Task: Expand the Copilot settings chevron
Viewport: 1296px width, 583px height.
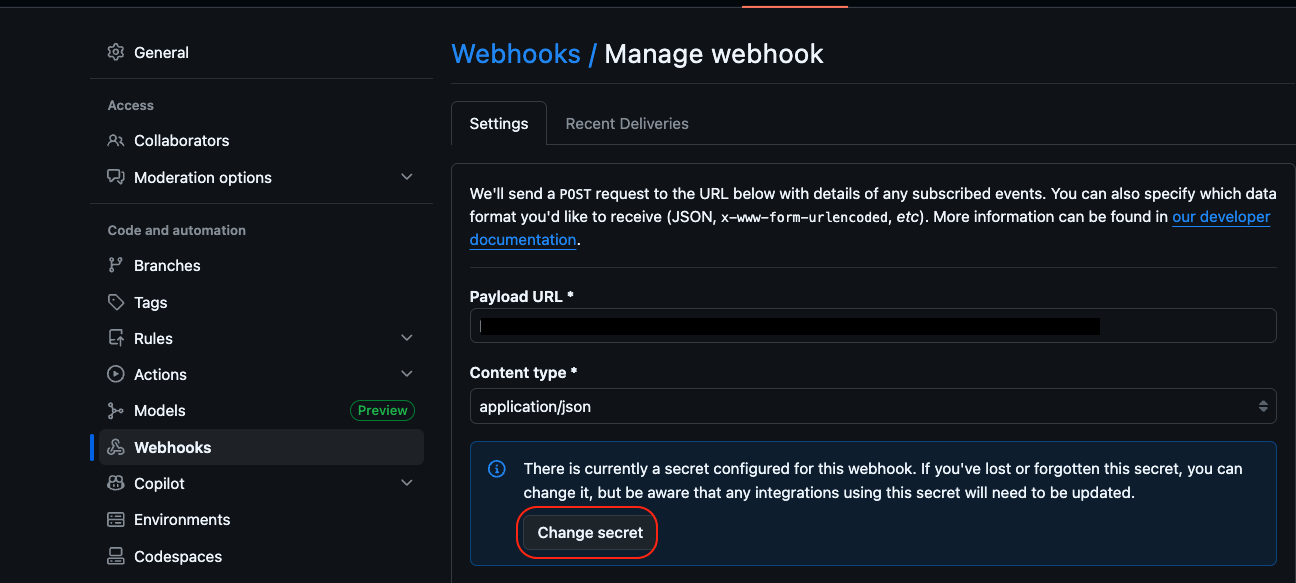Action: 406,484
